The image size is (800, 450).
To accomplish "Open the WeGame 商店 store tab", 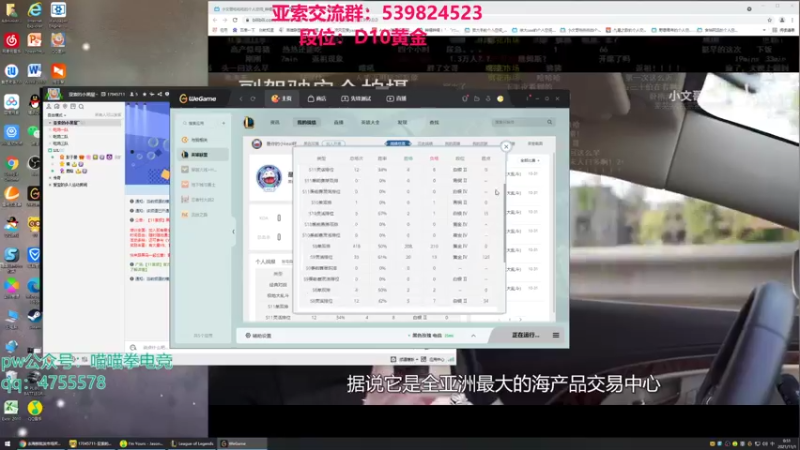I will (317, 98).
